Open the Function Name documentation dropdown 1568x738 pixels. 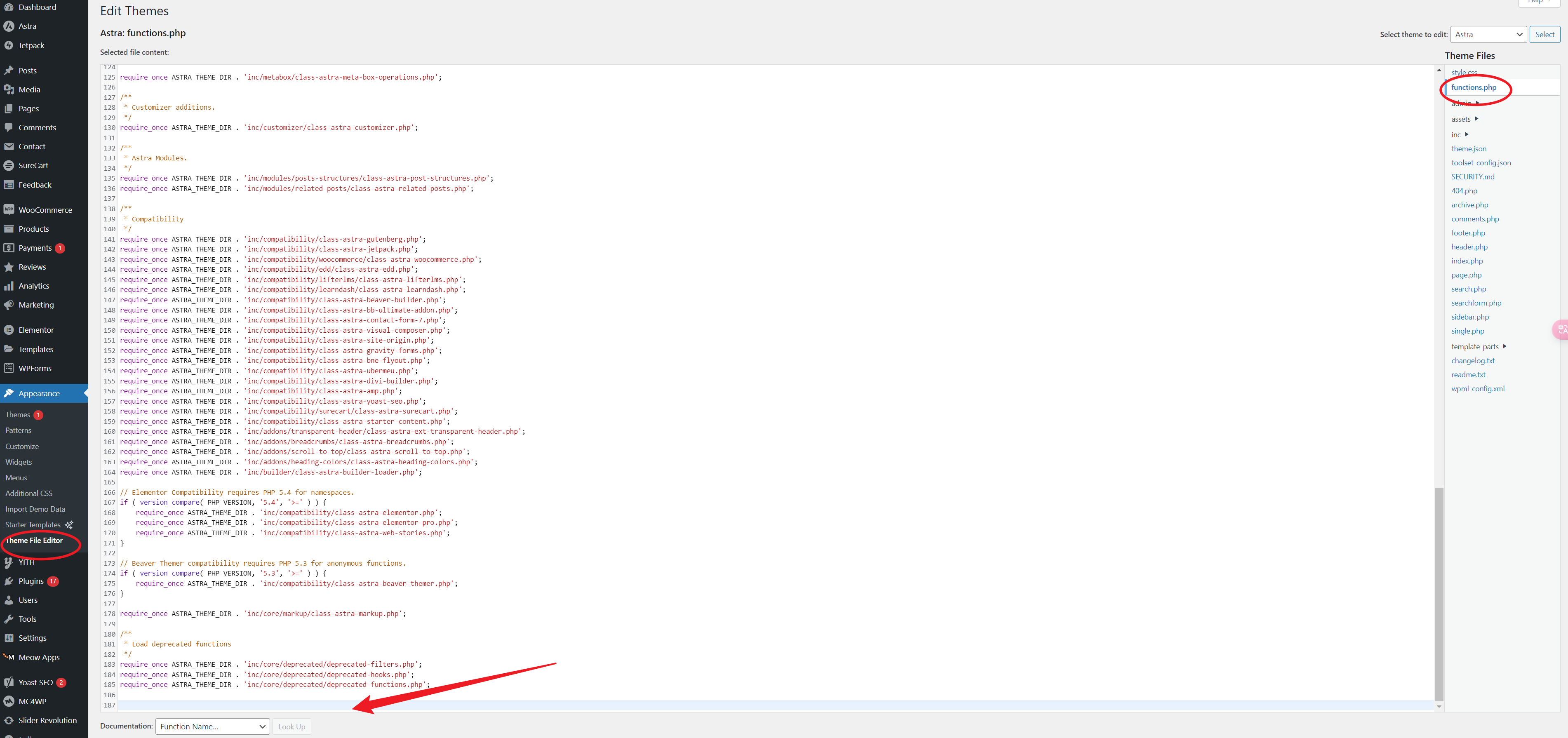pos(210,726)
